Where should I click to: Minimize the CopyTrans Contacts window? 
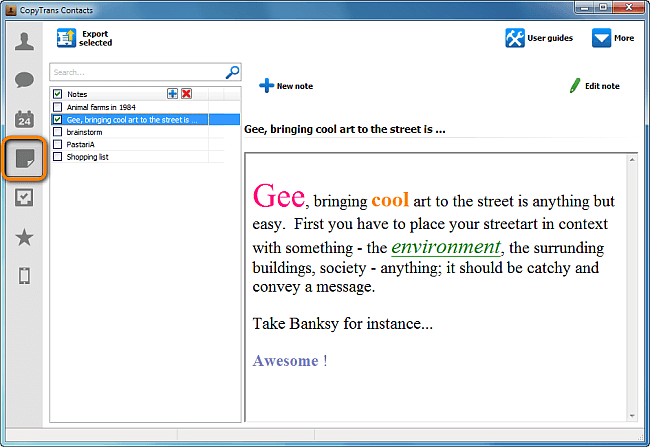(x=585, y=7)
